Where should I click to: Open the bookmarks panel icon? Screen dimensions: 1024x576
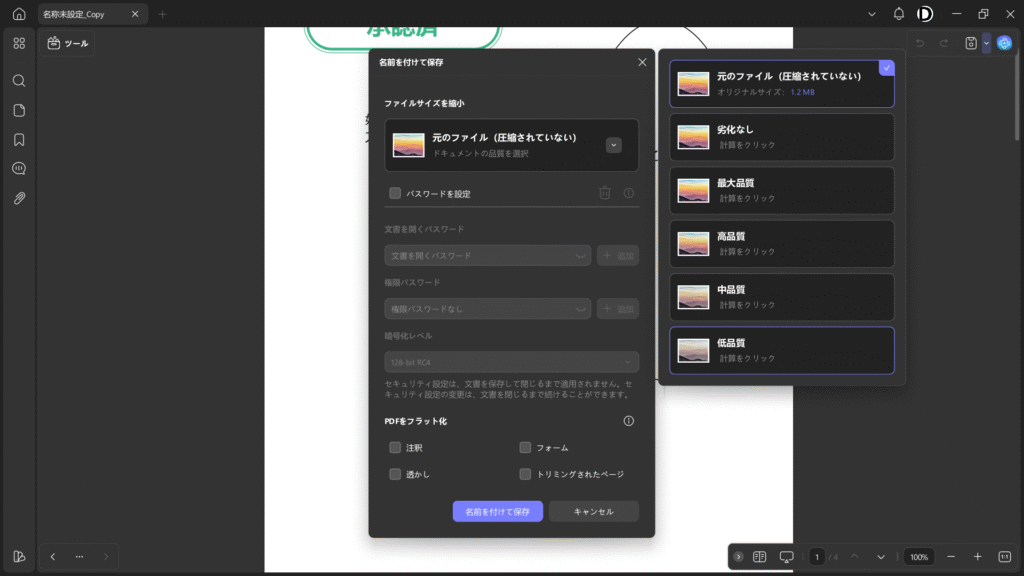click(19, 139)
